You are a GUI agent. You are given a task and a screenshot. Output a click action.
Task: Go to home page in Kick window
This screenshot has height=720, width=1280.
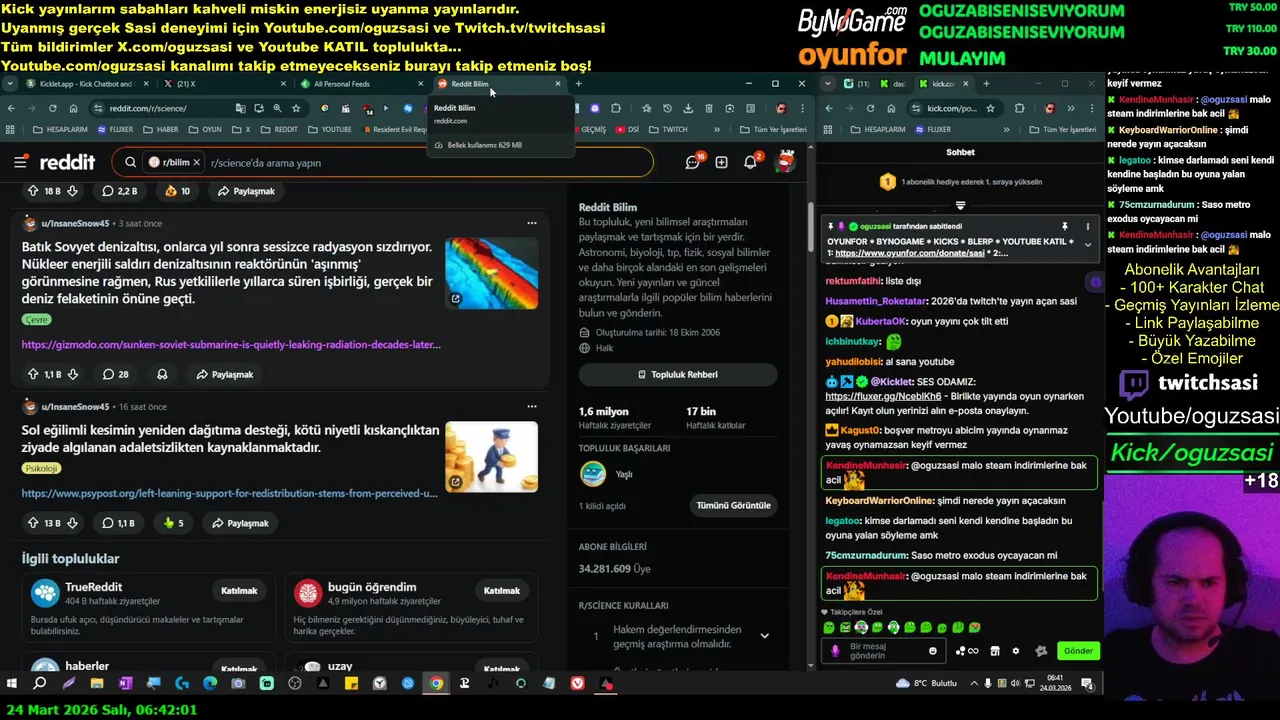point(893,108)
